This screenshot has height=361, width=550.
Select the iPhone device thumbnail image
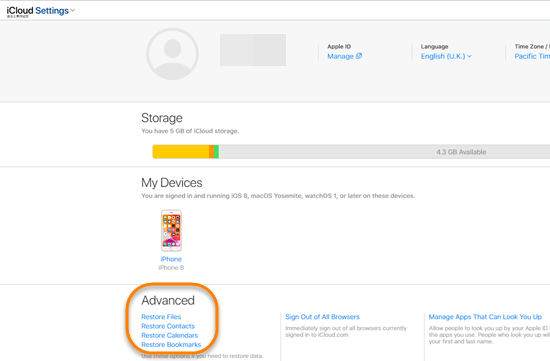click(x=171, y=230)
